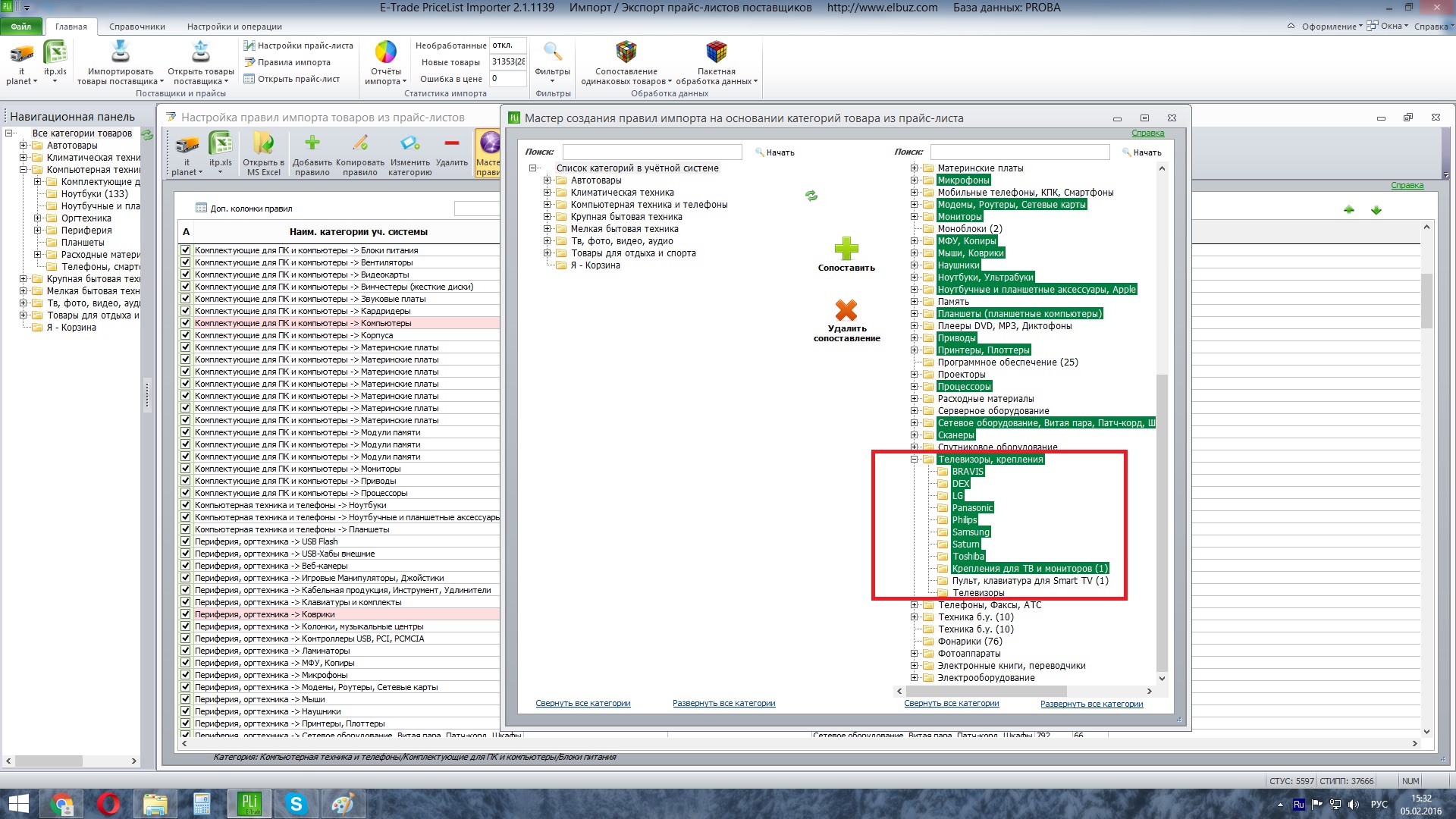
Task: Click green down arrow in rules window
Action: [1376, 210]
